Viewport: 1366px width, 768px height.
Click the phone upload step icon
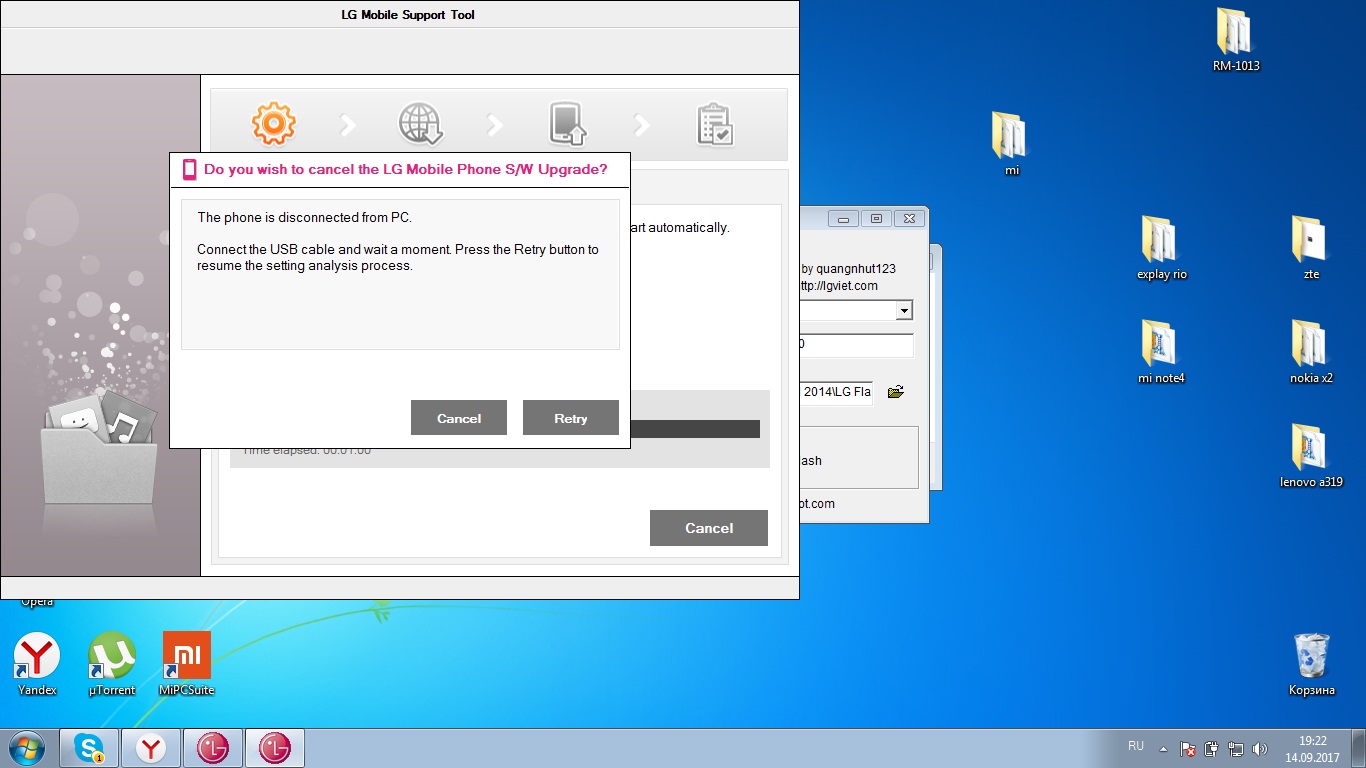pos(567,124)
